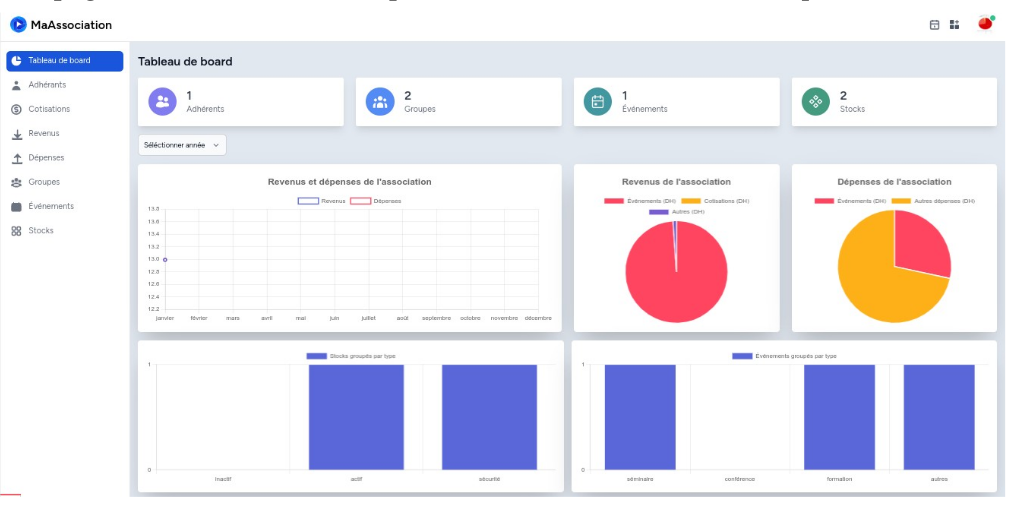Click the Stocks grid icon in sidebar
The height and width of the screenshot is (524, 1009).
17,230
